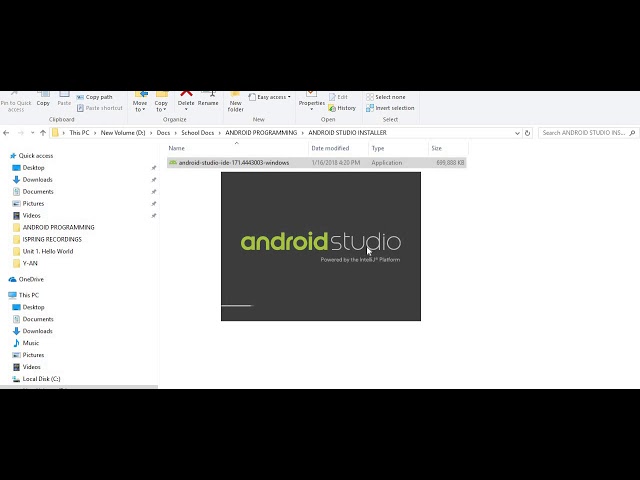This screenshot has width=640, height=480.
Task: Click the search magnifier icon
Action: tap(633, 133)
